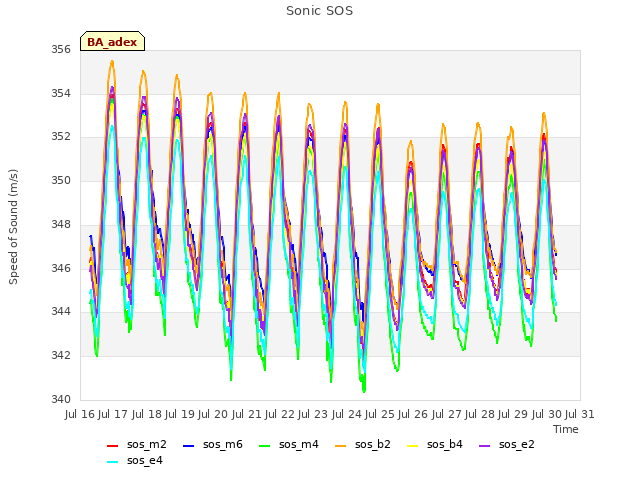
Task: Click the 342 y-axis tick value
Action: (61, 356)
